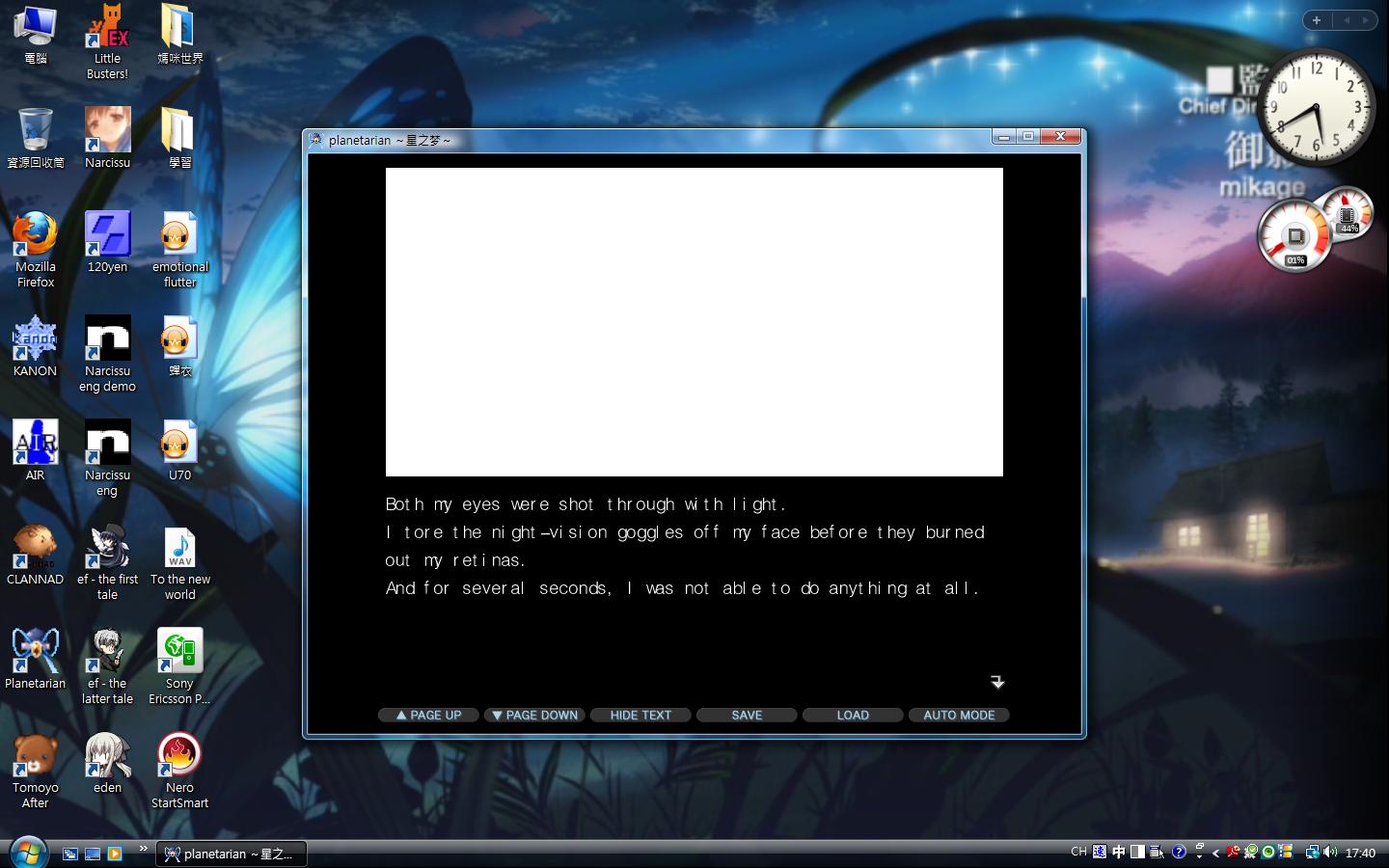This screenshot has height=868, width=1389.
Task: Open the Windows Start menu orb
Action: pos(28,853)
